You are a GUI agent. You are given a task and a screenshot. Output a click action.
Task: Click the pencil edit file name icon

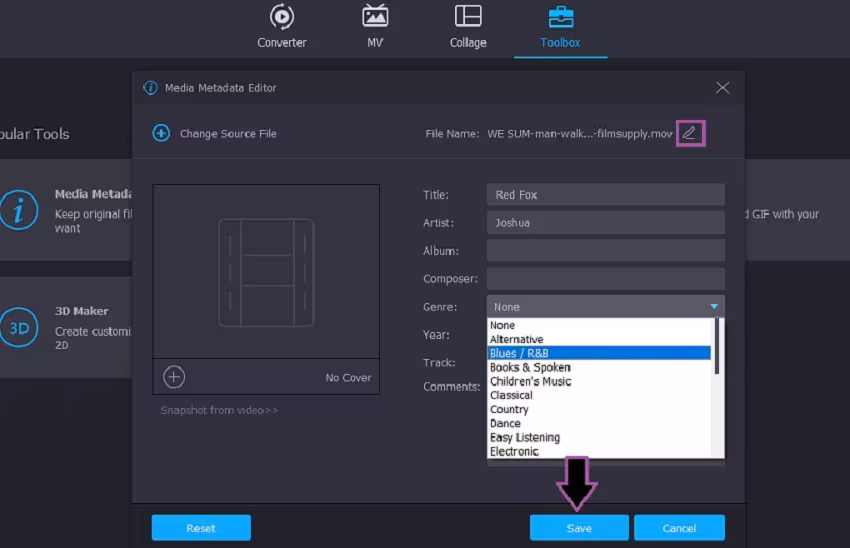690,133
